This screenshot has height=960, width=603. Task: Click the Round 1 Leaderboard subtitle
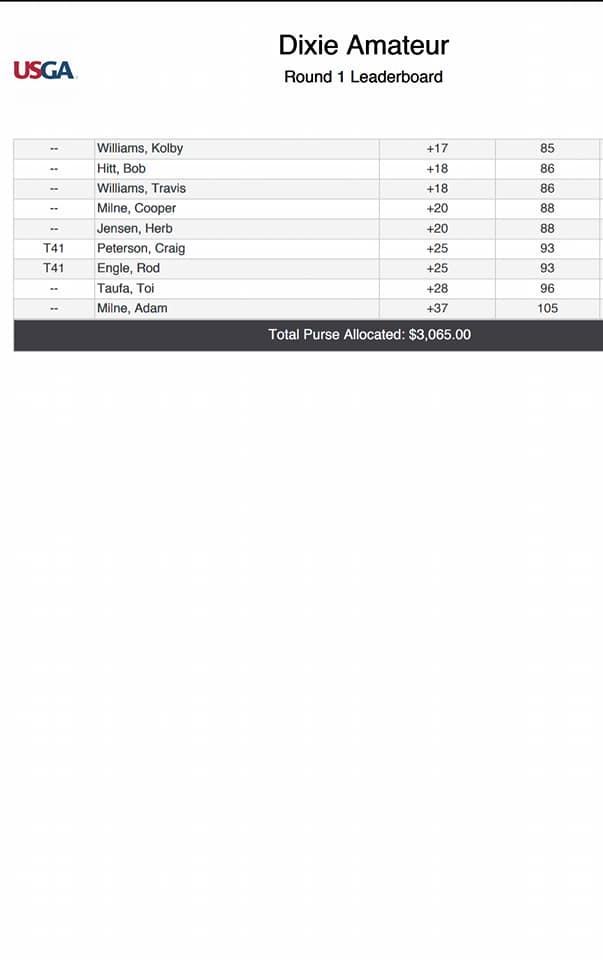(x=363, y=77)
